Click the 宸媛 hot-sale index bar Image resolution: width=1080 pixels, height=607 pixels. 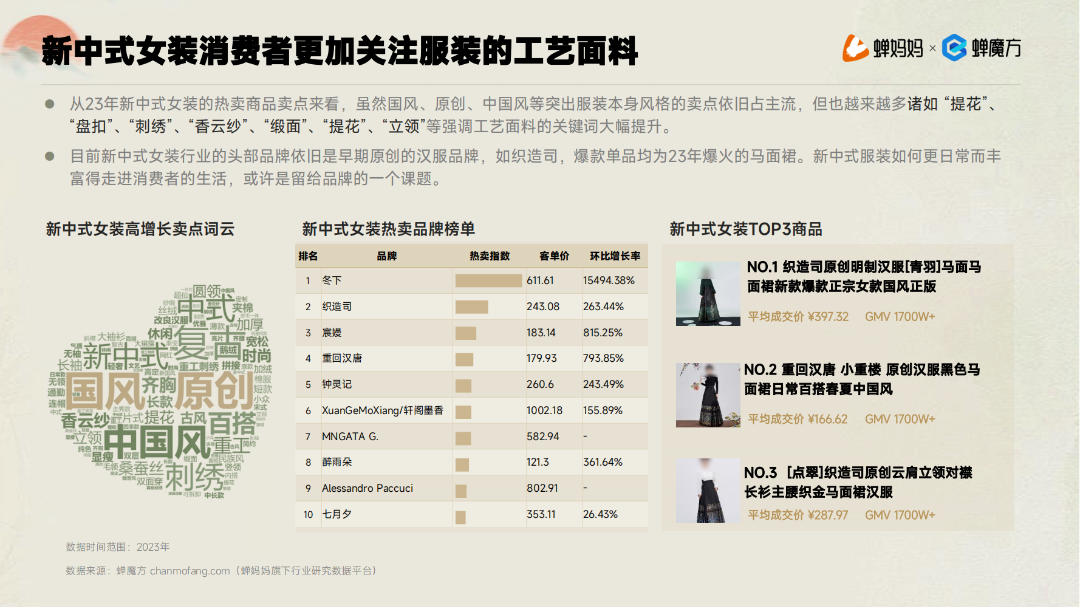[x=466, y=333]
